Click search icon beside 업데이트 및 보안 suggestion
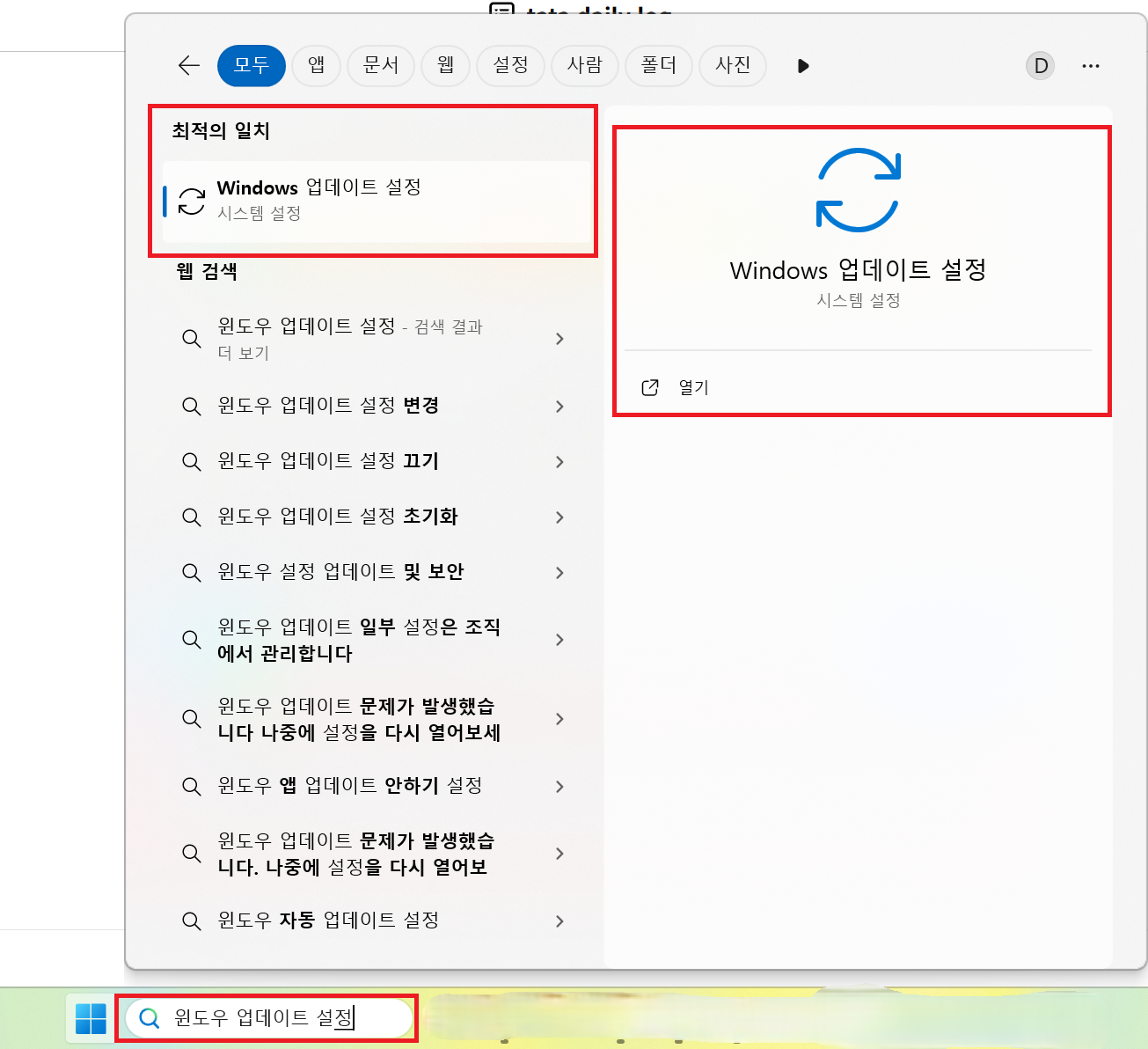 point(191,573)
